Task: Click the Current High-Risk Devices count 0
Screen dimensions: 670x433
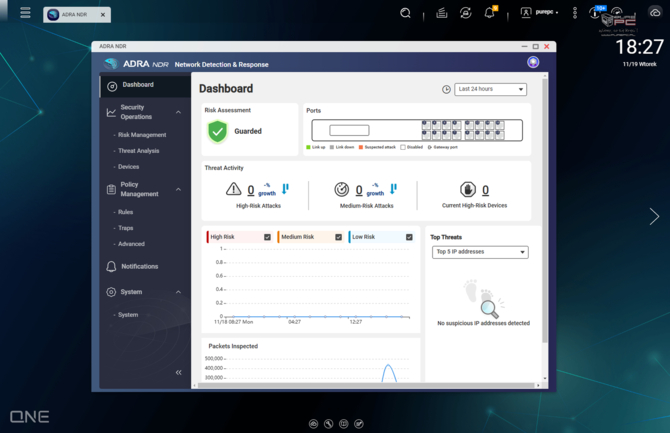Action: (485, 190)
